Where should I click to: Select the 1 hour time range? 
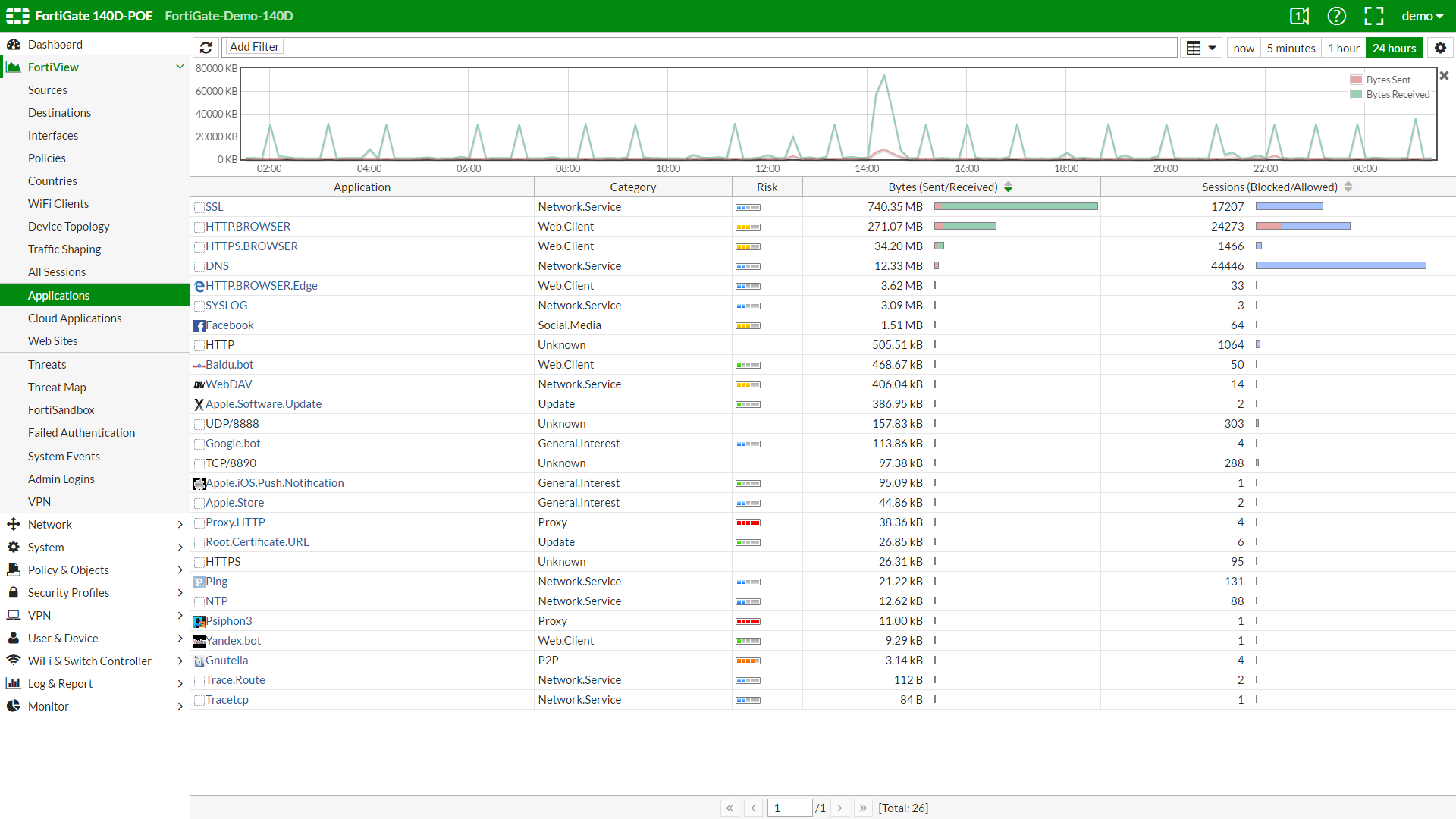click(x=1343, y=48)
